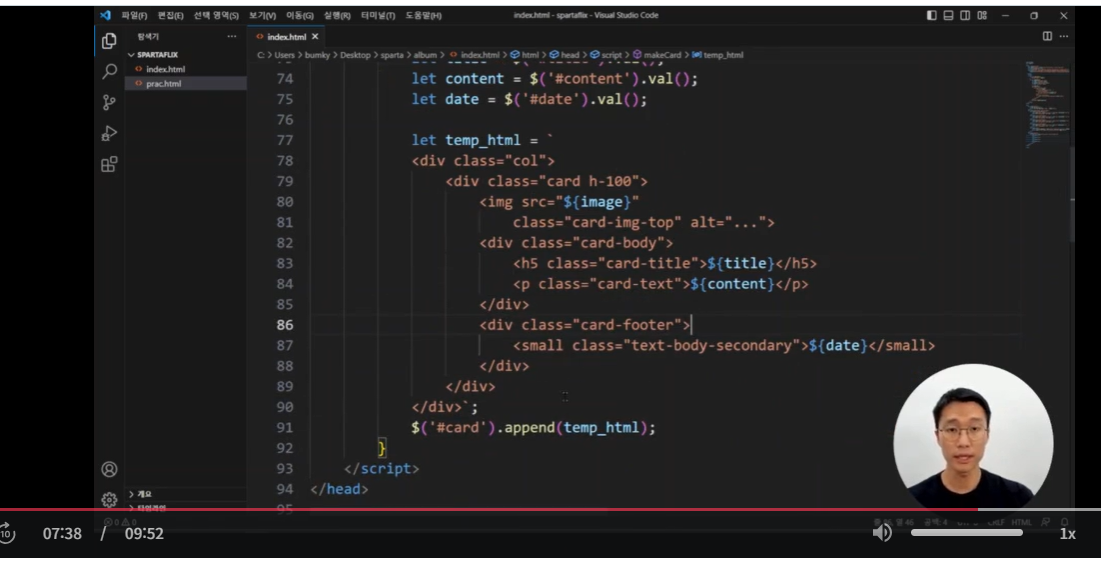Screen dimensions: 1101x563
Task: Click the let temp_html declaration line
Action: coord(482,140)
